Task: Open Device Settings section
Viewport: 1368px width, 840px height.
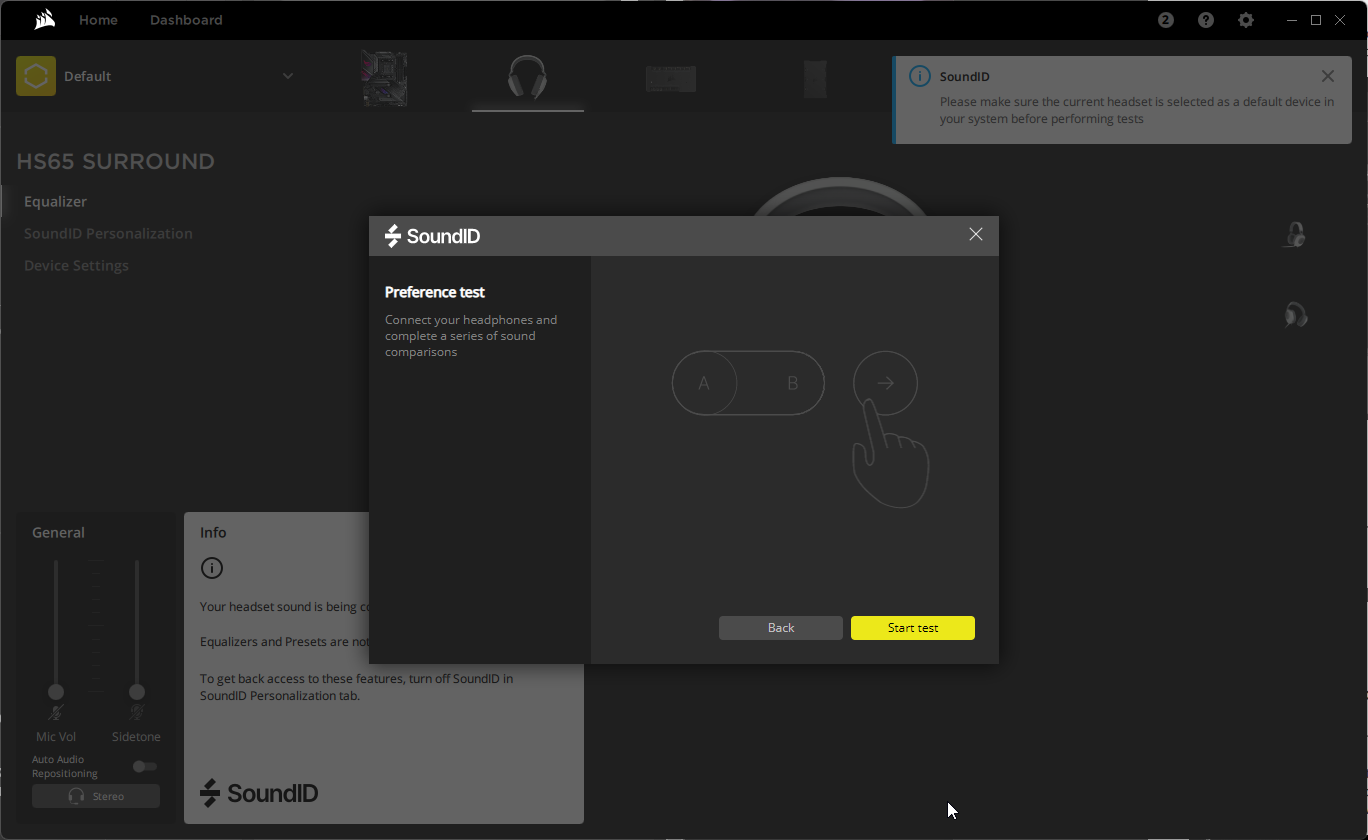Action: pyautogui.click(x=76, y=265)
